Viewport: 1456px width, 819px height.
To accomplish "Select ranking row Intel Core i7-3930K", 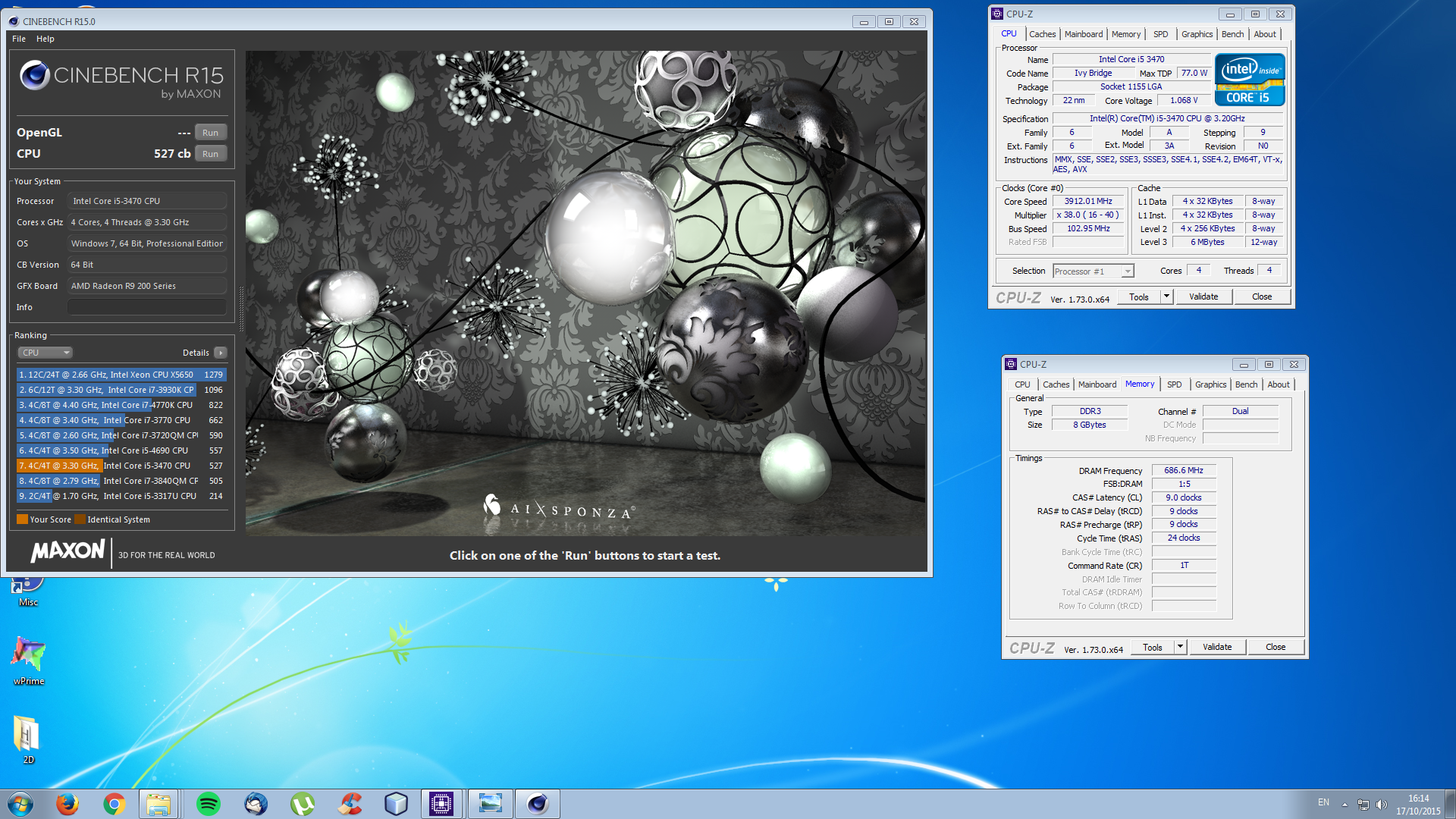I will pos(121,390).
